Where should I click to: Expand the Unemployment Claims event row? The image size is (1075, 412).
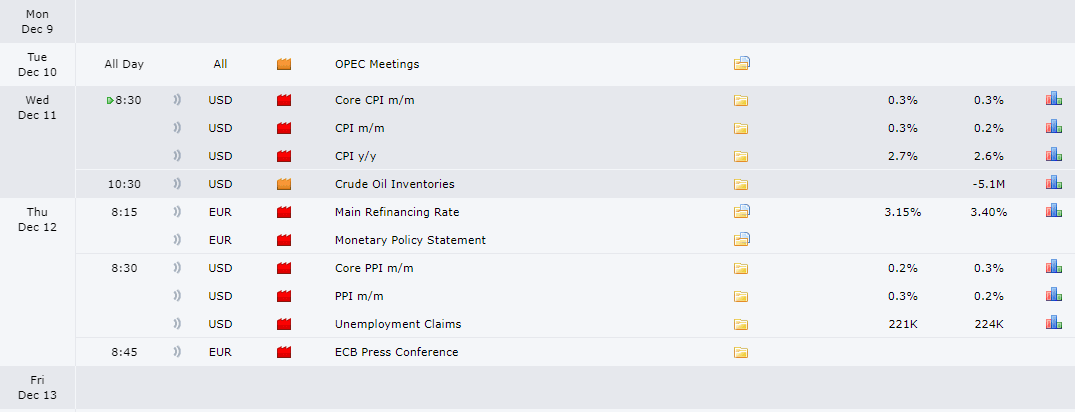(575, 324)
